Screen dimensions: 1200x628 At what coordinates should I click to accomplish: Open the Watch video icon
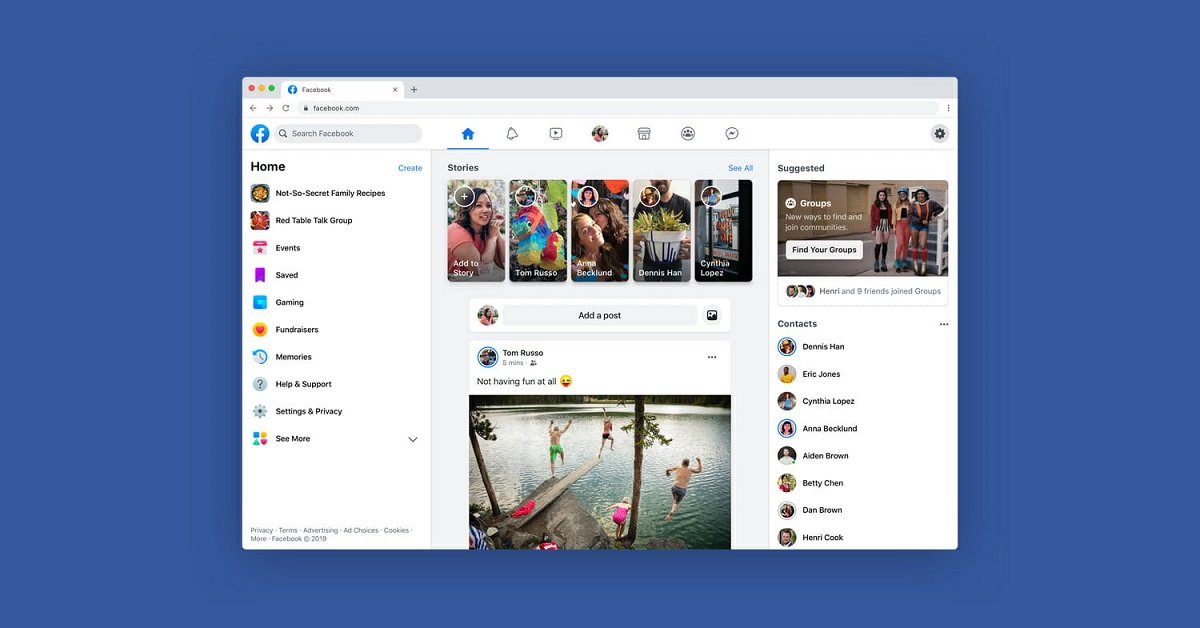[556, 134]
